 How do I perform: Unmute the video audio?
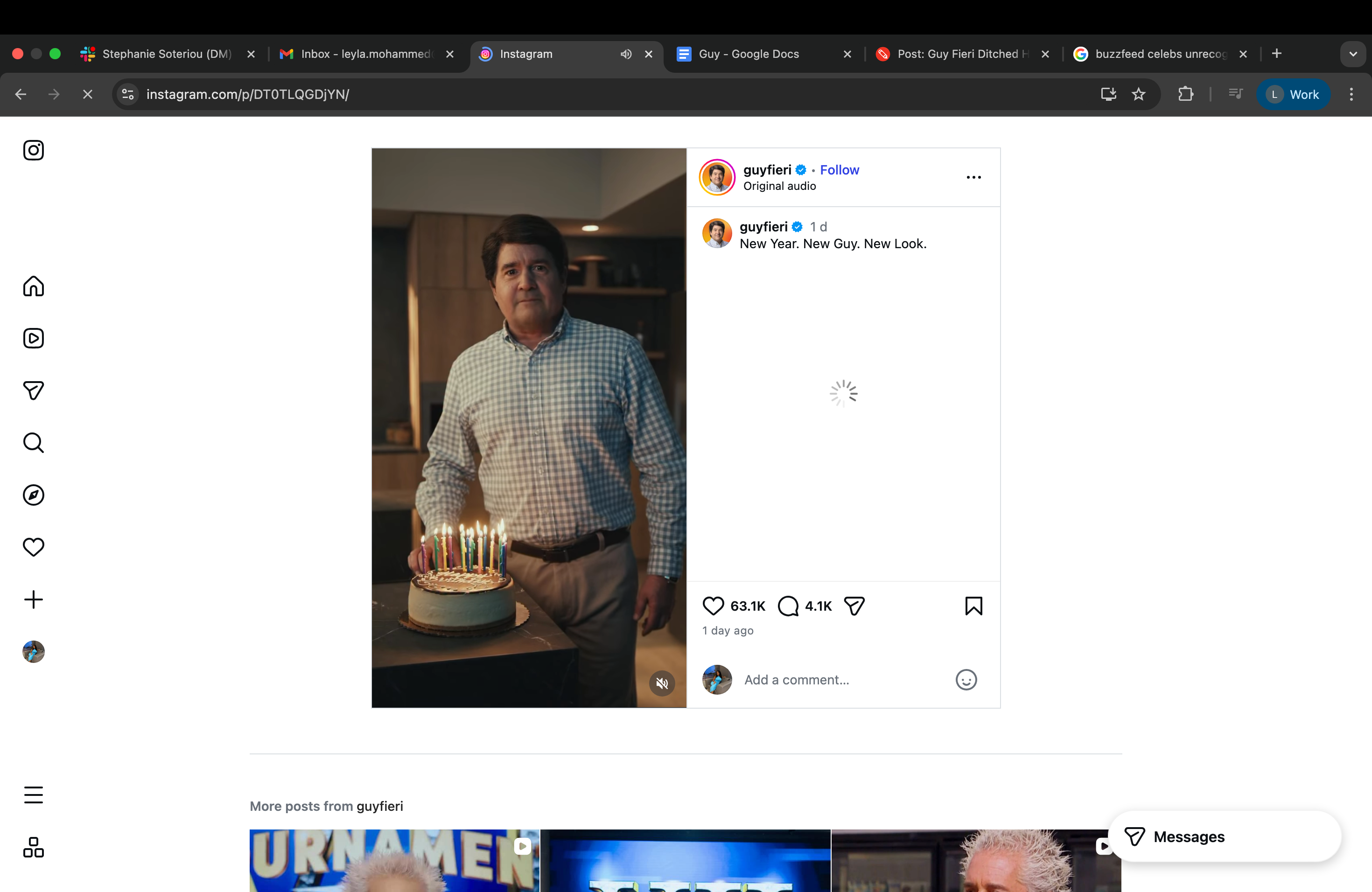pos(662,683)
